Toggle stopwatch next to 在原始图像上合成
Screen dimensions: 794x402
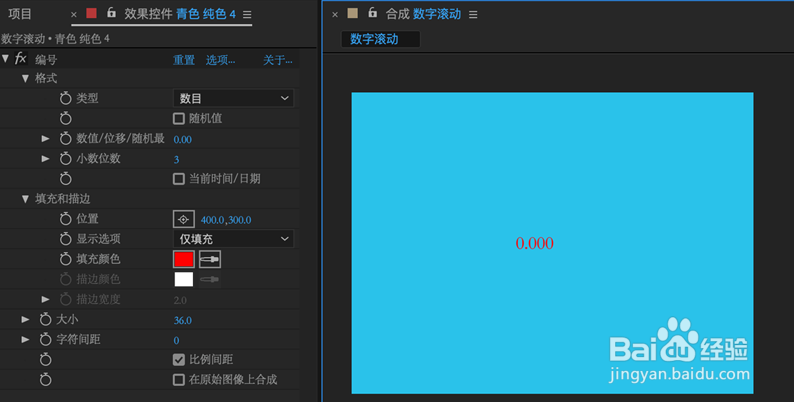pos(46,379)
